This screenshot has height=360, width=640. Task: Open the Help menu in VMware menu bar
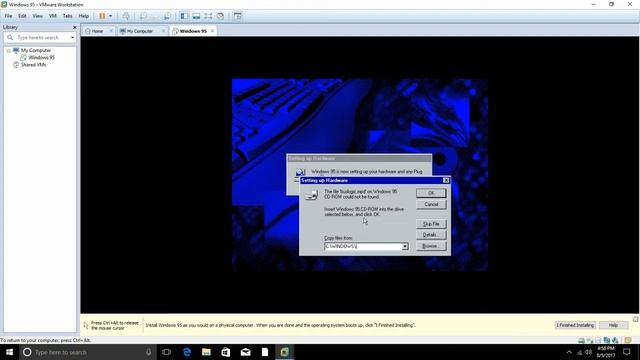coord(84,16)
